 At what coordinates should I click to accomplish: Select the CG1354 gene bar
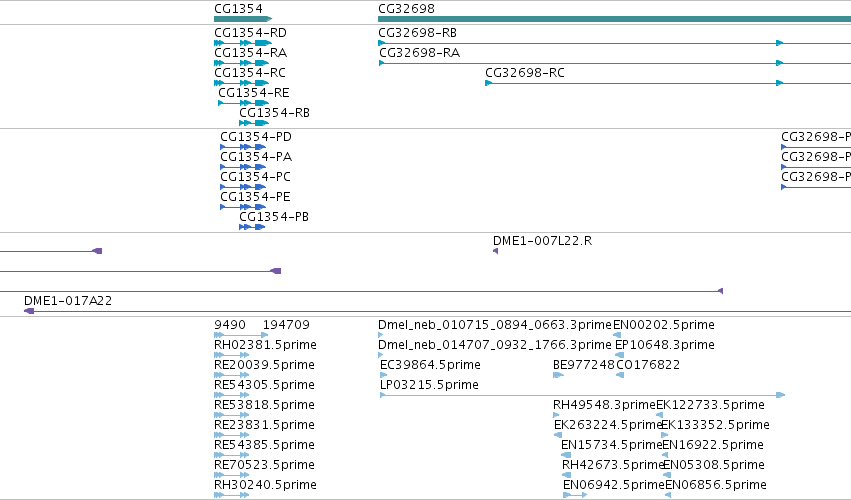(x=243, y=19)
